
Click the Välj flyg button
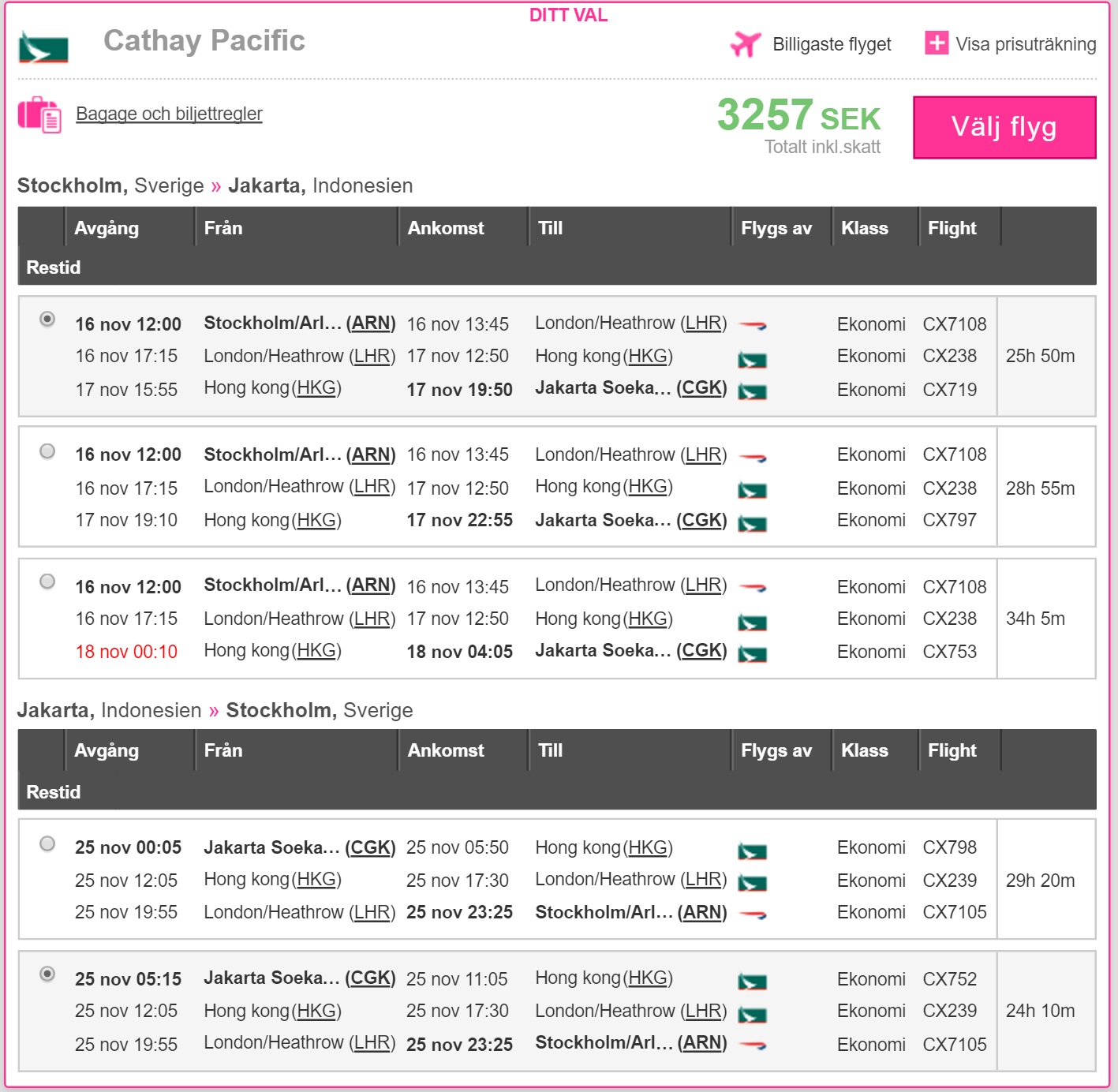[x=1004, y=127]
